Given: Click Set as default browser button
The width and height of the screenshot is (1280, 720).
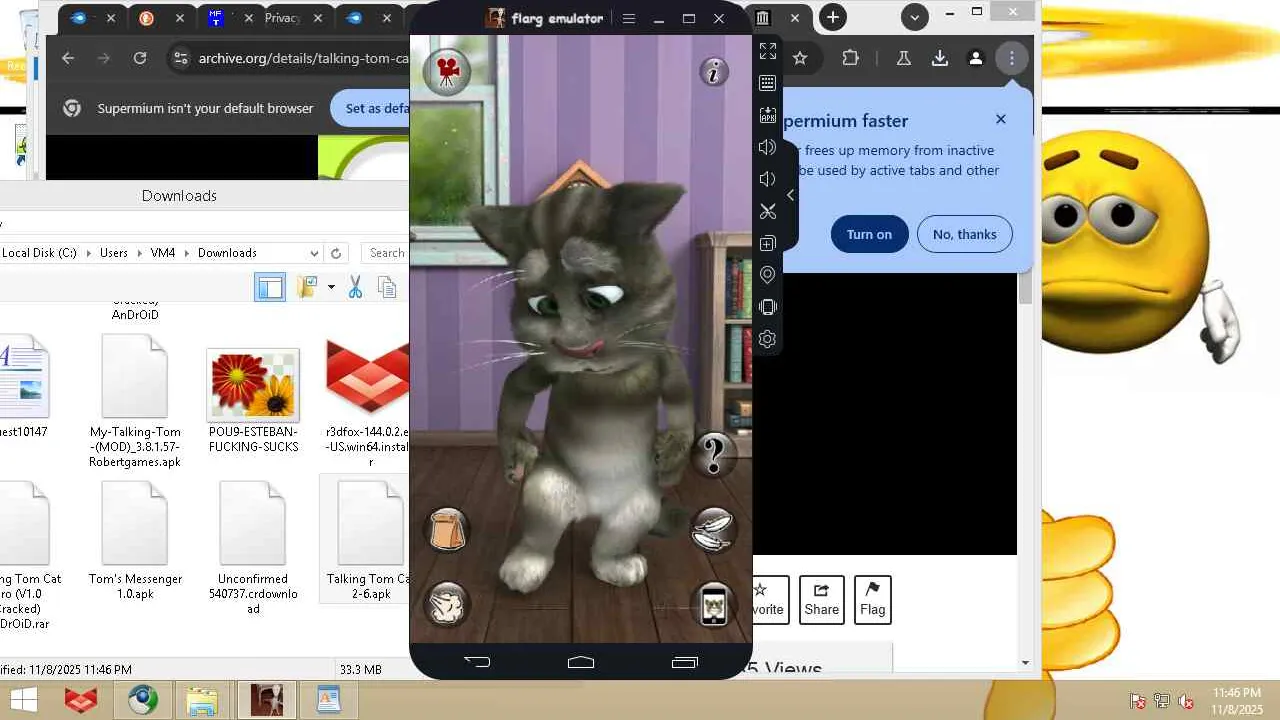Looking at the screenshot, I should 371,108.
